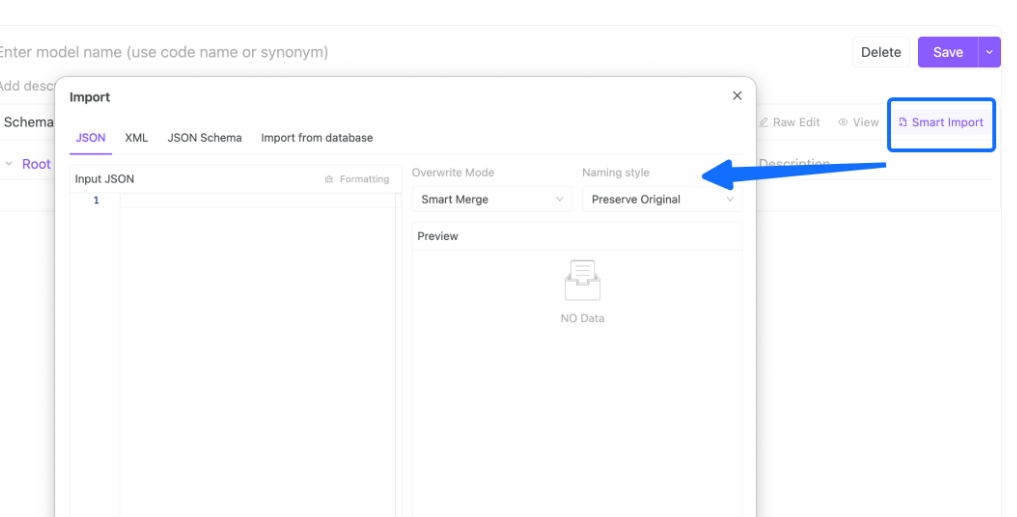Image resolution: width=1017 pixels, height=517 pixels.
Task: Click the Delete button
Action: tap(881, 53)
